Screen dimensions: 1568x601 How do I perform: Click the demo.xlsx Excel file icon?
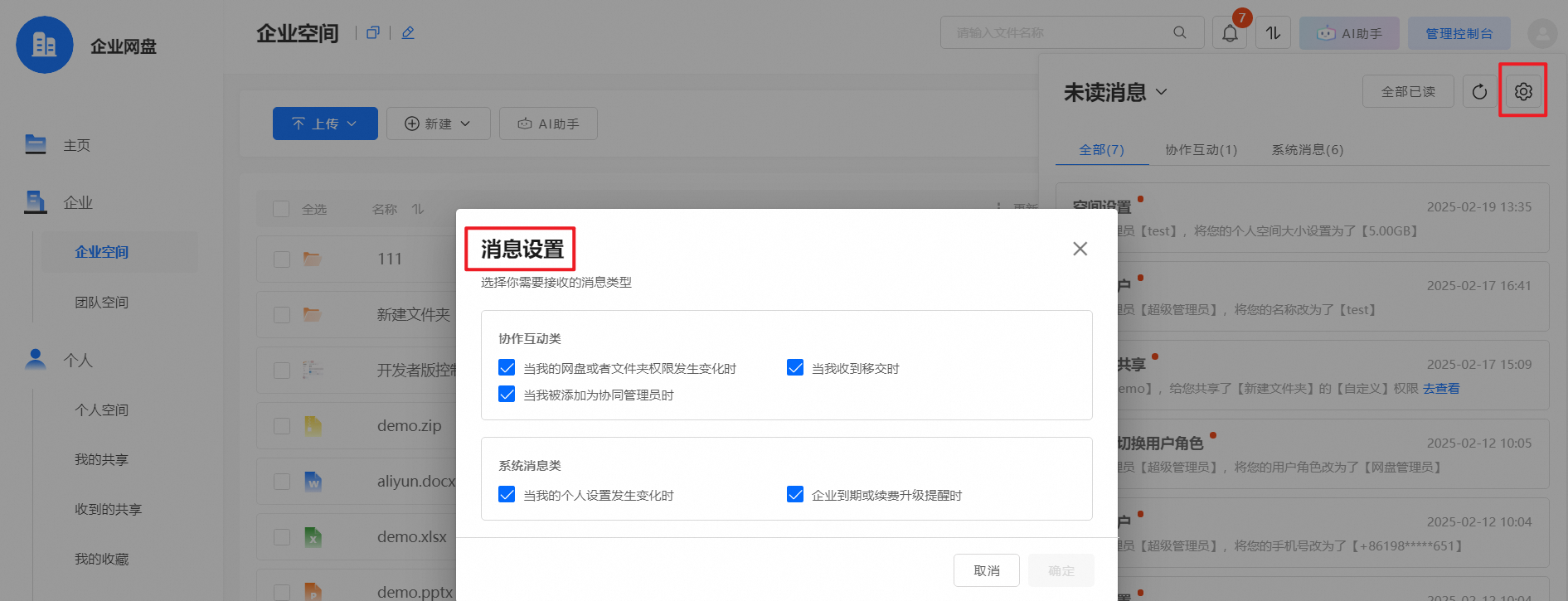[313, 536]
